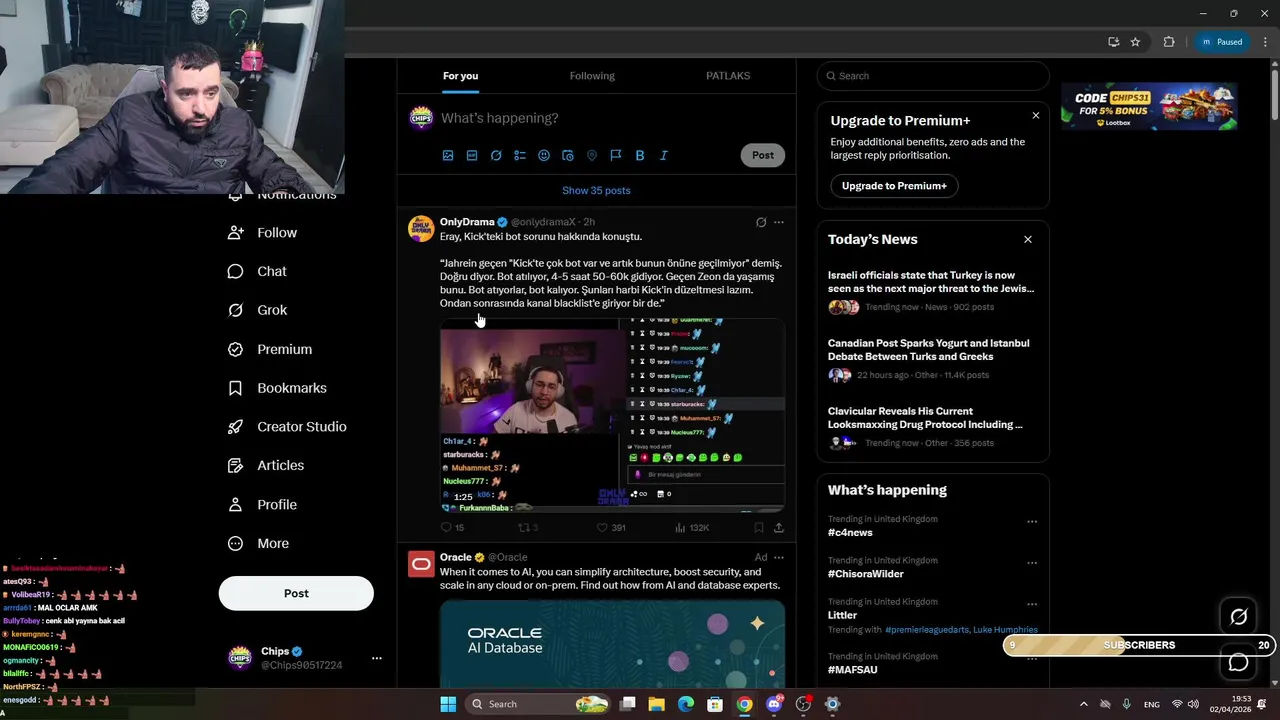Click the Grok icon on OnlyDrama post

click(761, 222)
